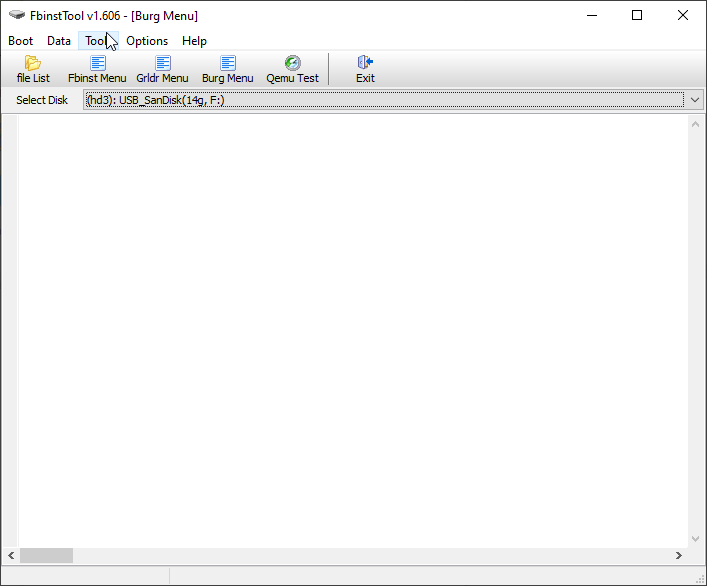Screen dimensions: 707x586
Task: Close the FbinstTool window
Action: coord(683,15)
